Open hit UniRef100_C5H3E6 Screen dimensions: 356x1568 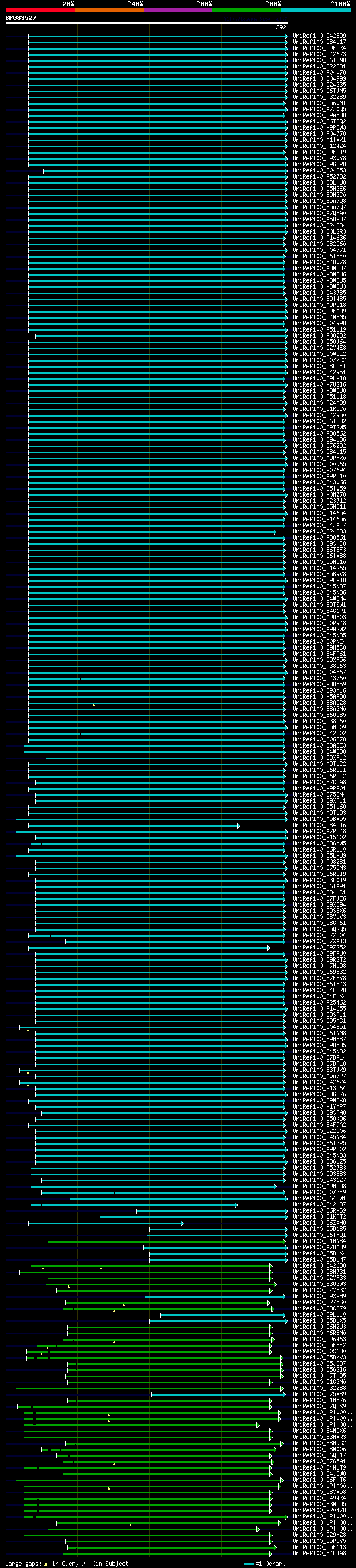(319, 189)
